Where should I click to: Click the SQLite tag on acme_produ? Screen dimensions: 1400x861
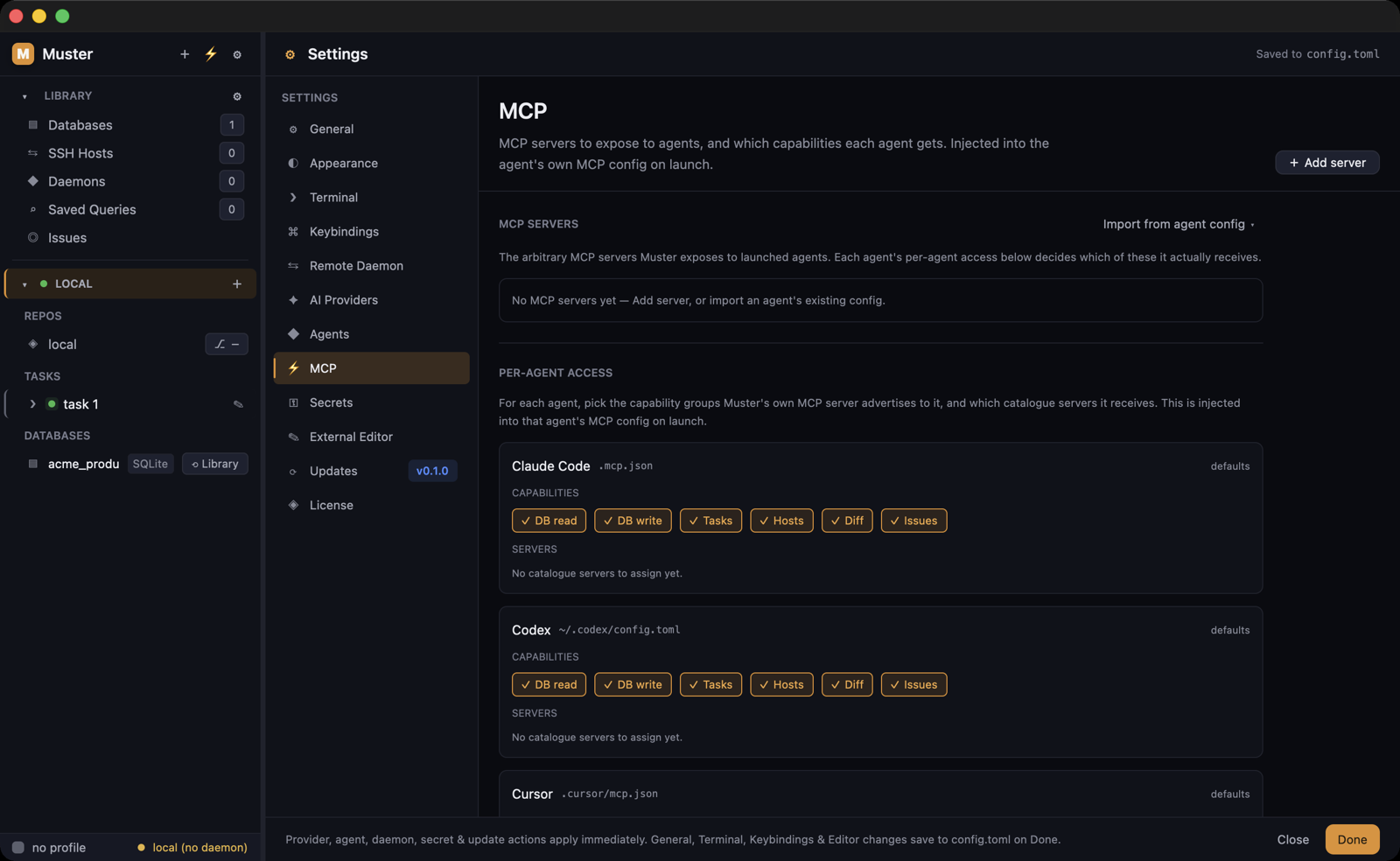[150, 464]
